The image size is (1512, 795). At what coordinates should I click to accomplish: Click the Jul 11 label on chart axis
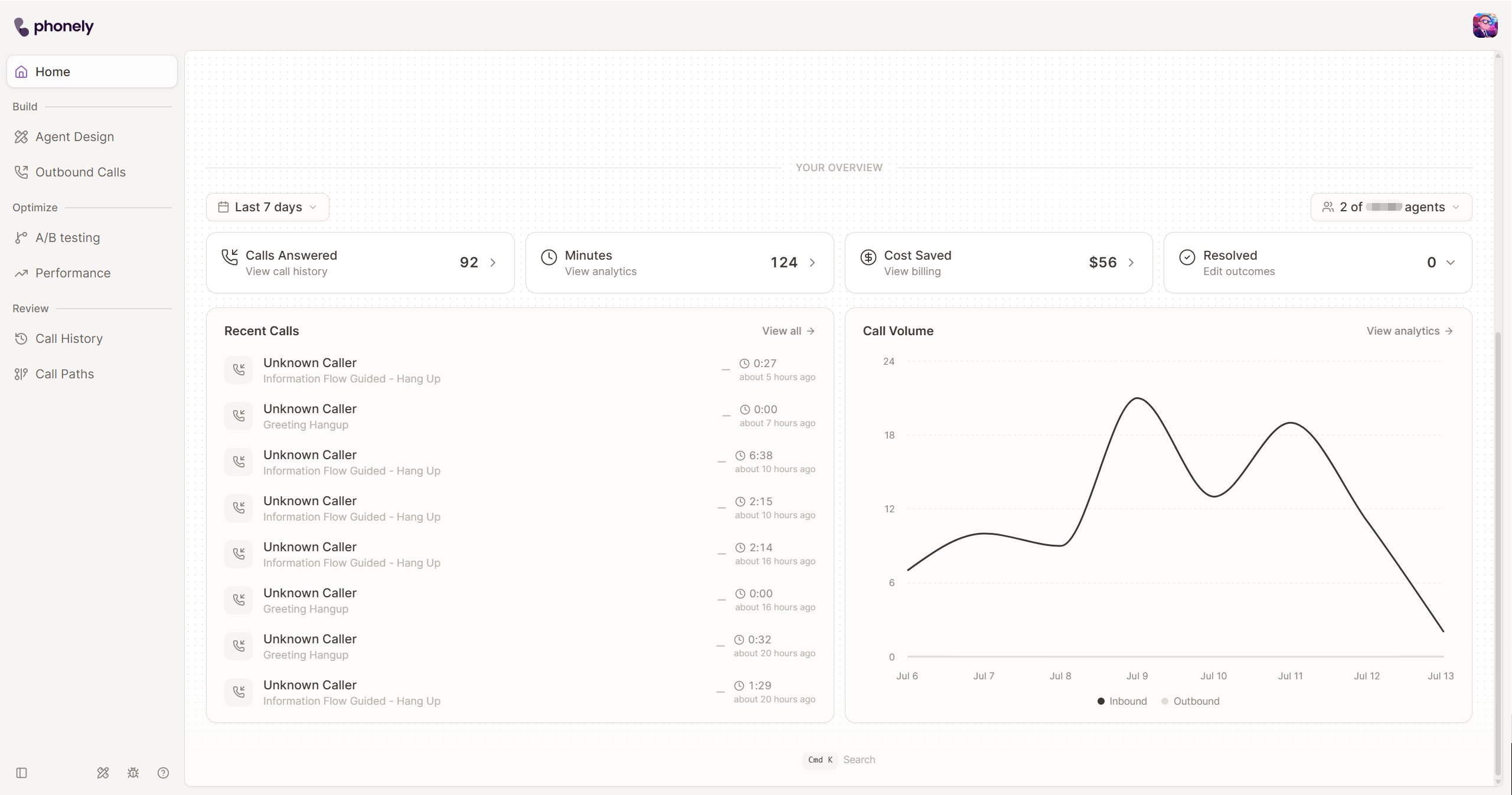[1290, 676]
